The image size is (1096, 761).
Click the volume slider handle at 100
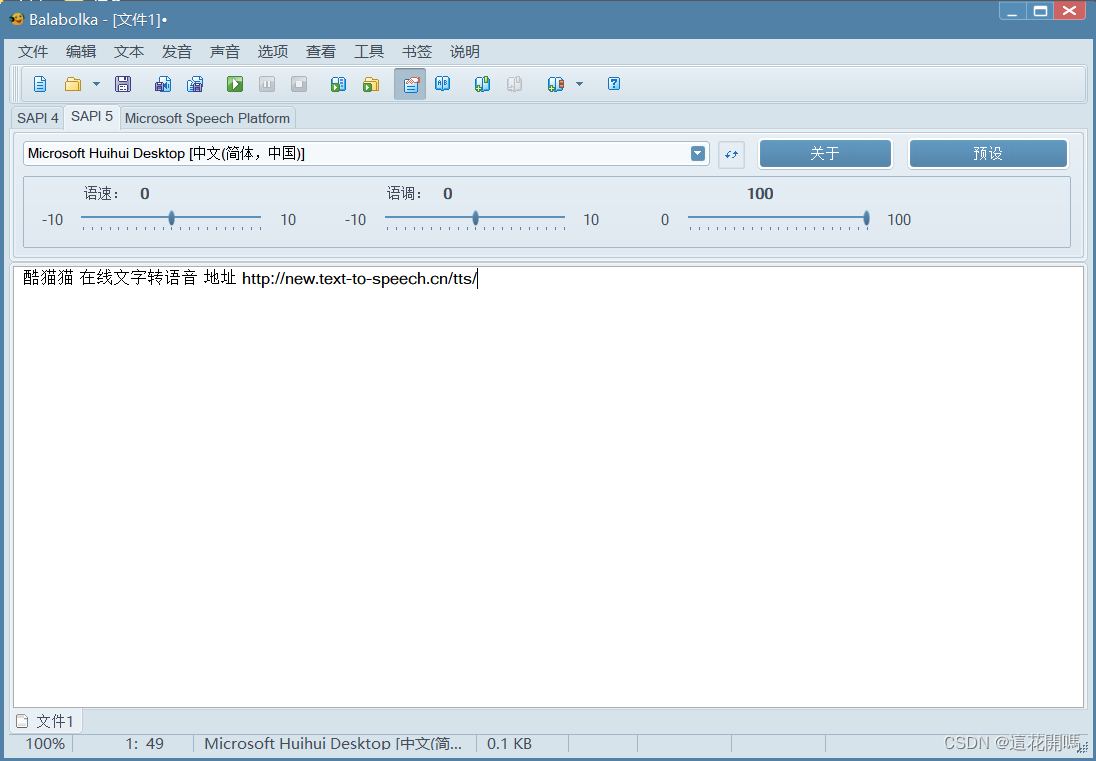[x=866, y=218]
